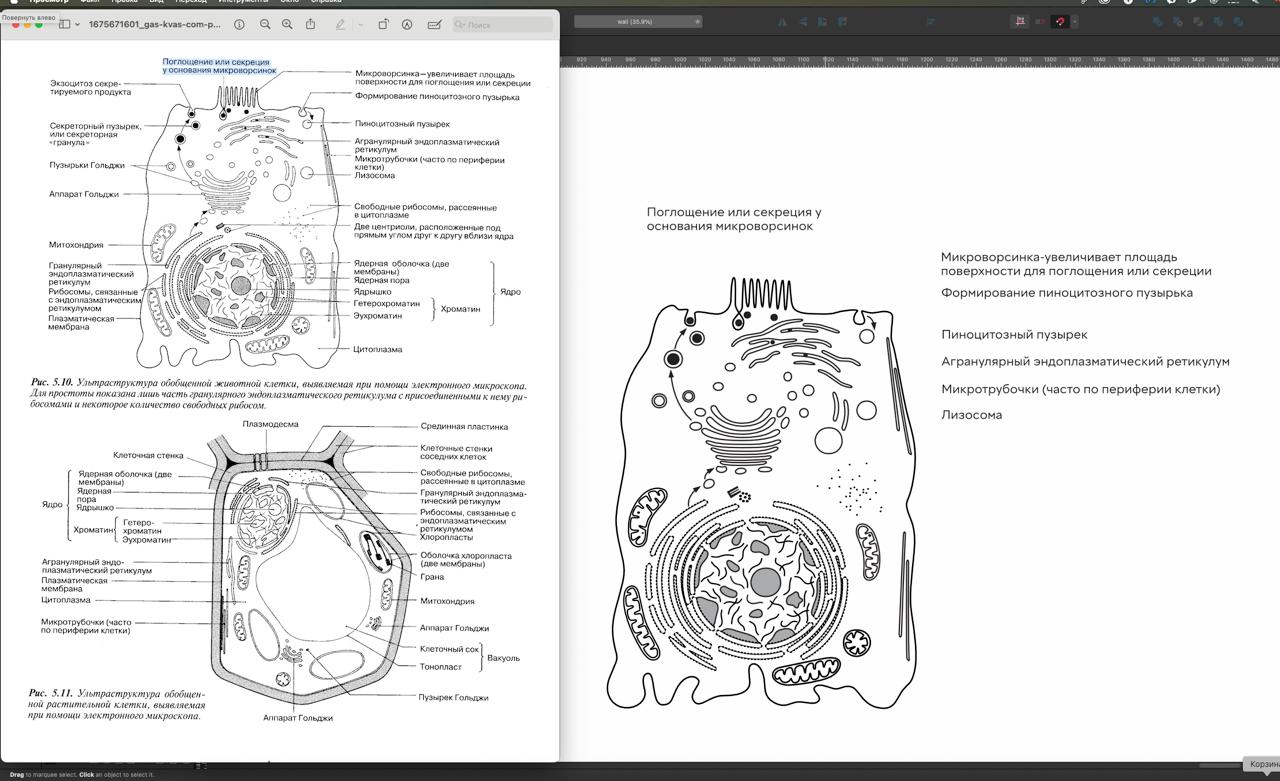1280x781 pixels.
Task: Open the Alignment options in design app toolbar
Action: pyautogui.click(x=930, y=21)
